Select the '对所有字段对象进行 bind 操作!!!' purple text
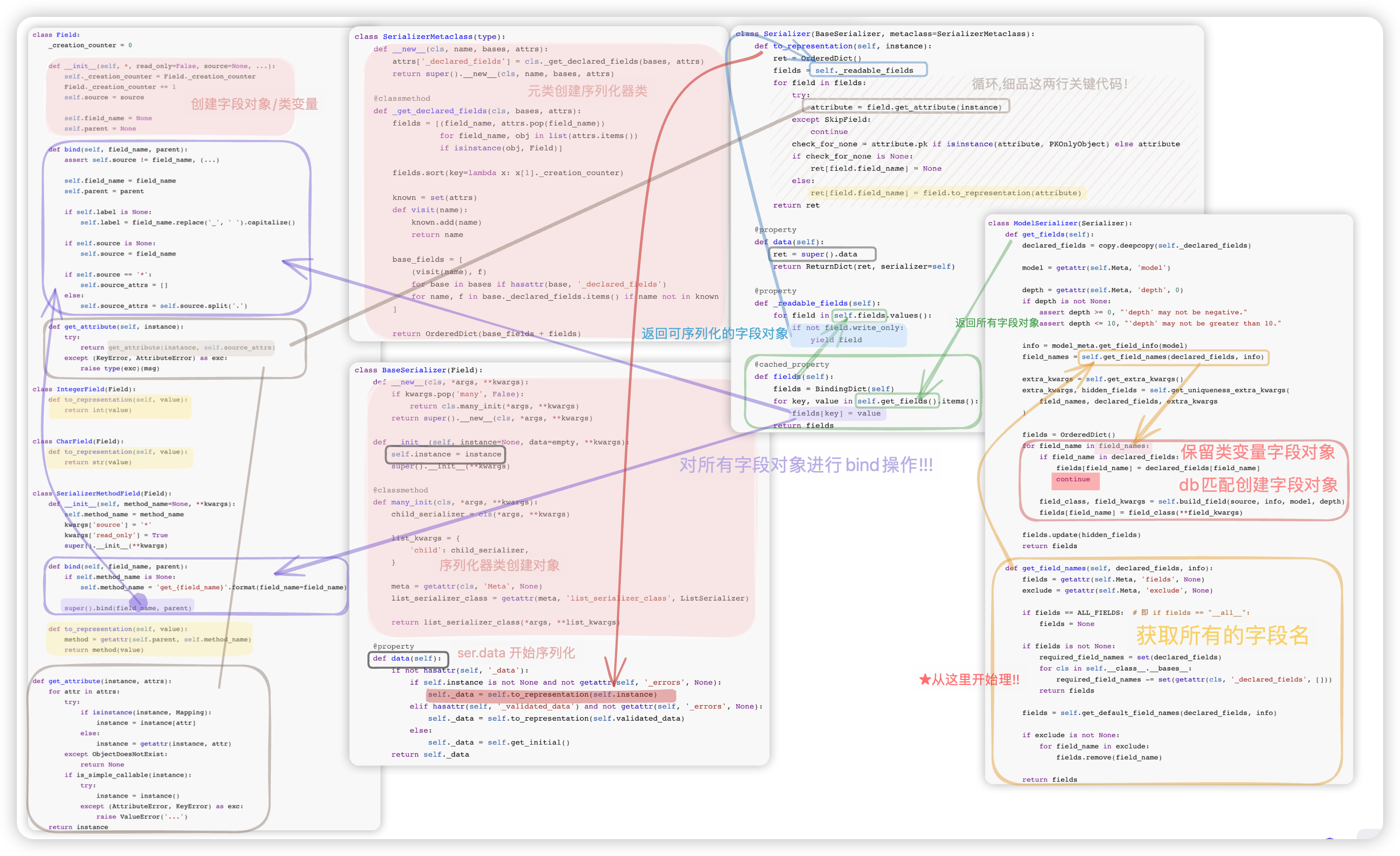Image resolution: width=1400 pixels, height=856 pixels. 806,465
